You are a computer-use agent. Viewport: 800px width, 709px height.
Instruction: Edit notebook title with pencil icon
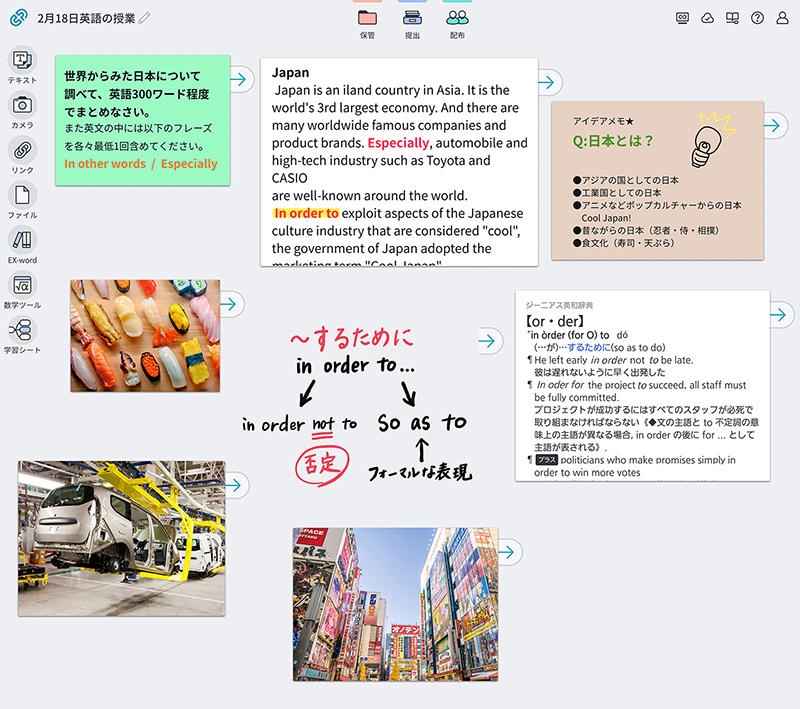pos(145,18)
